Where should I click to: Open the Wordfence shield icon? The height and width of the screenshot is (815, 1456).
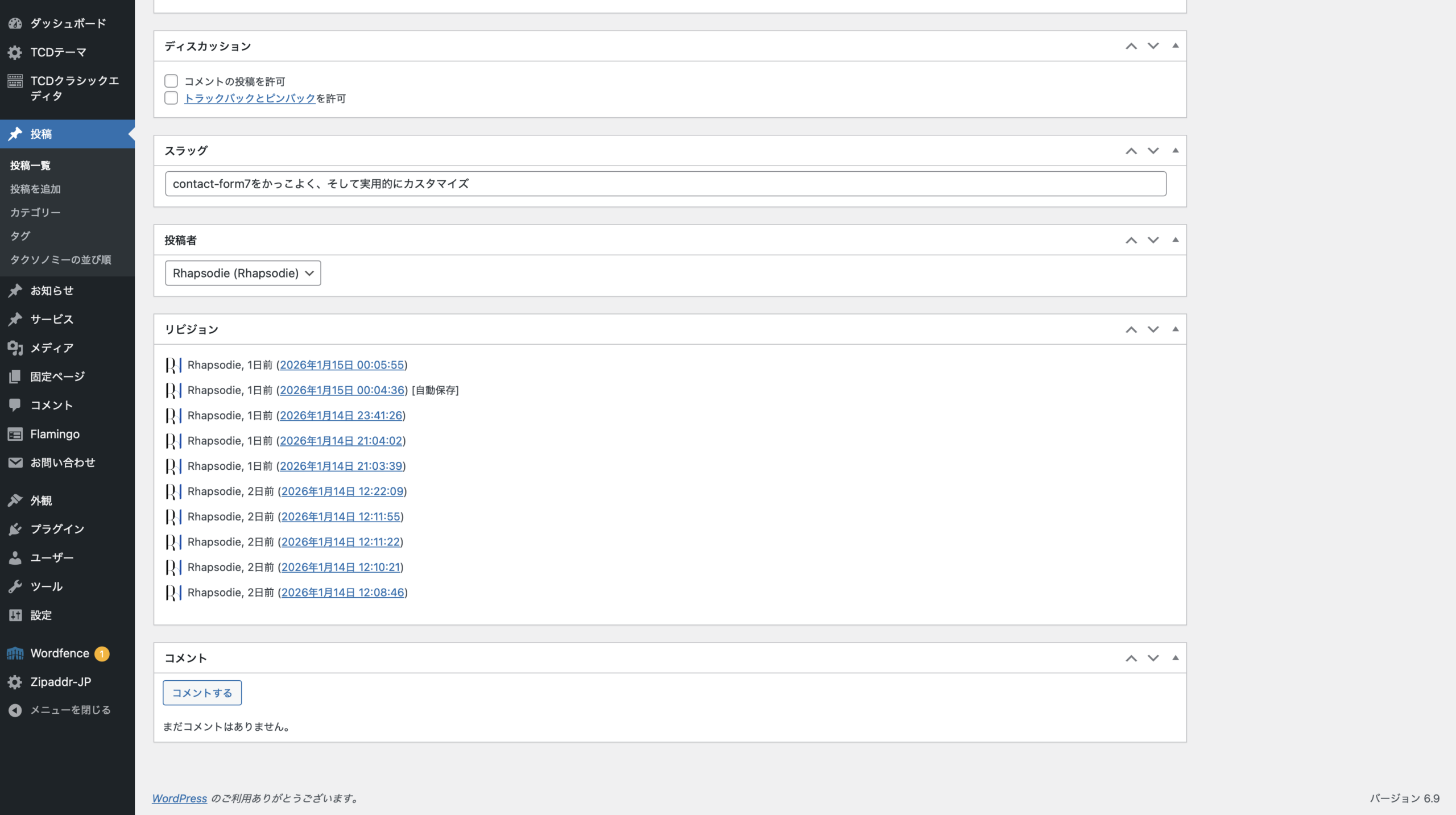click(15, 653)
